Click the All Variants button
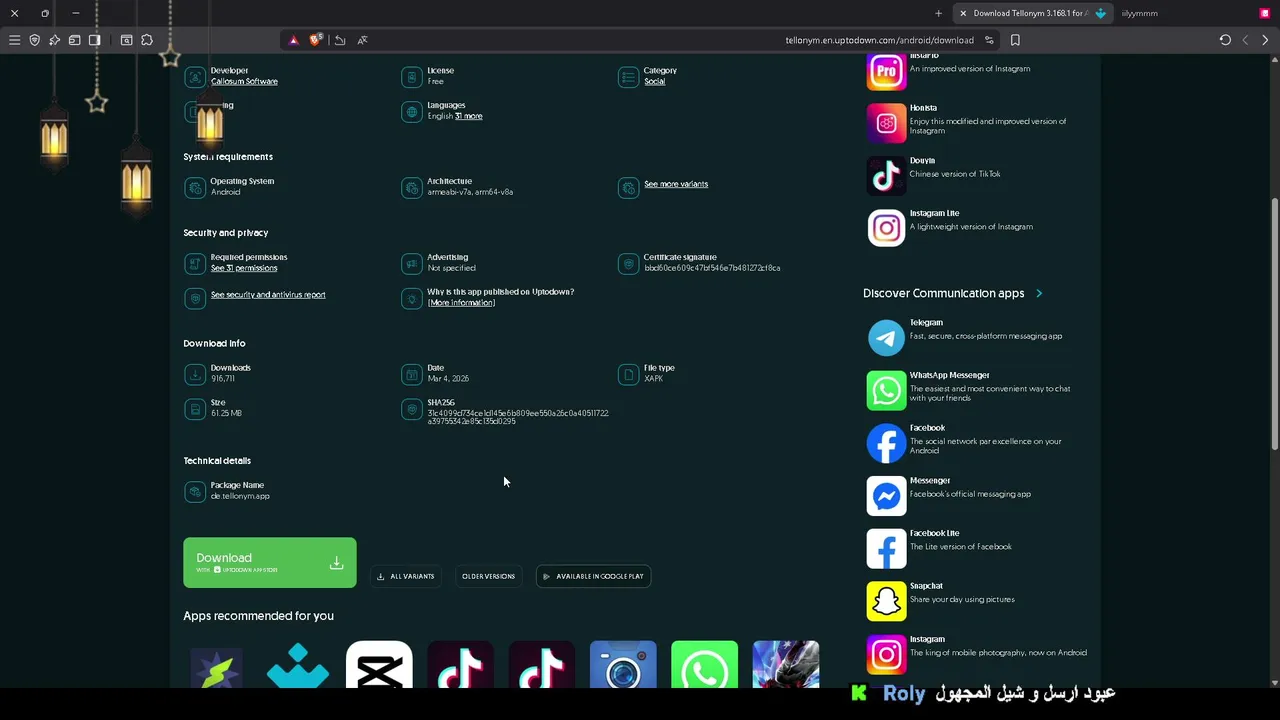Viewport: 1280px width, 720px height. (x=405, y=576)
